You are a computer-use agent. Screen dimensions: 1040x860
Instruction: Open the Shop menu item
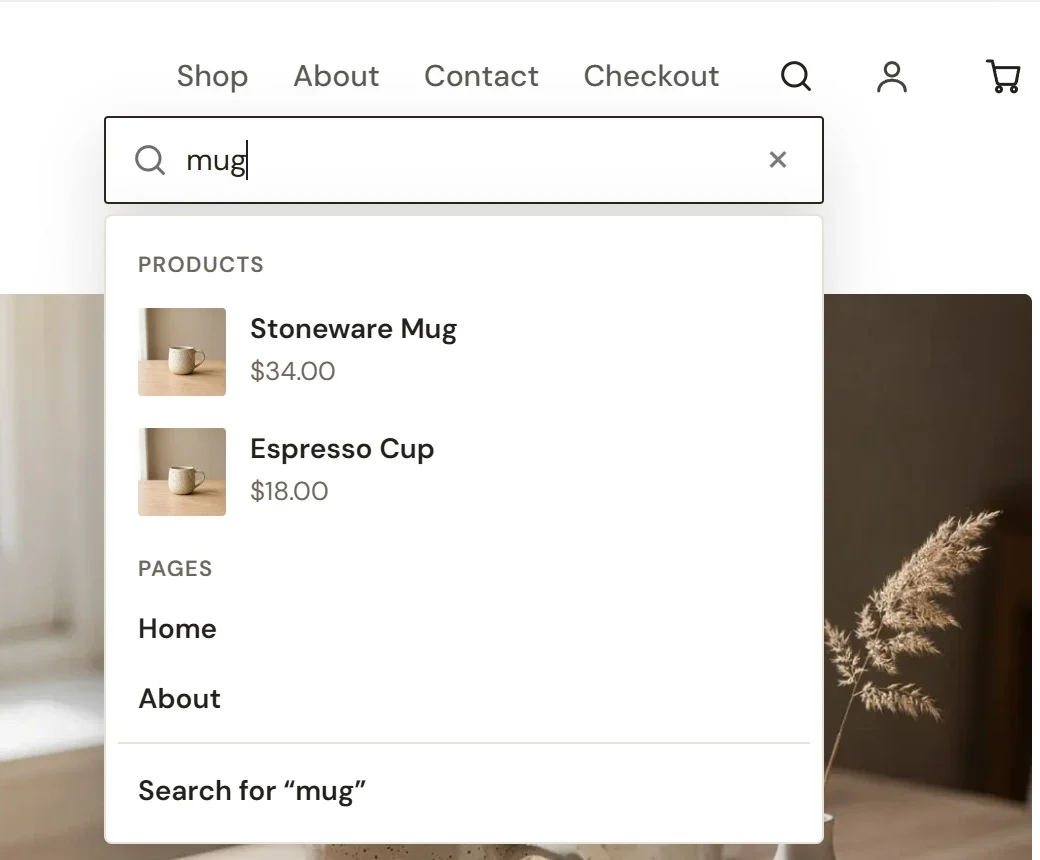tap(212, 76)
